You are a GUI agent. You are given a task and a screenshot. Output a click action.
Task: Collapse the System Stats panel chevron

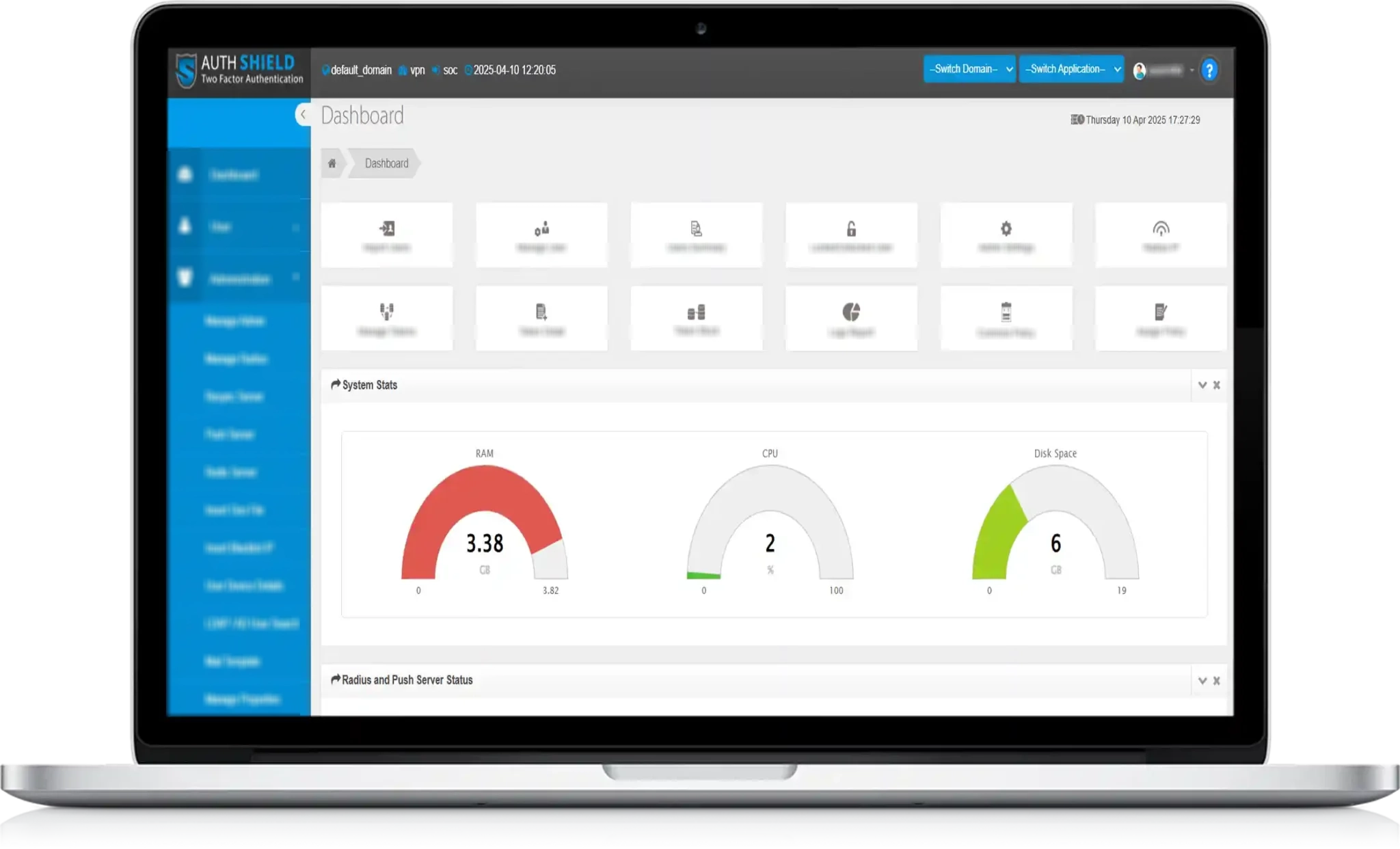tap(1202, 385)
